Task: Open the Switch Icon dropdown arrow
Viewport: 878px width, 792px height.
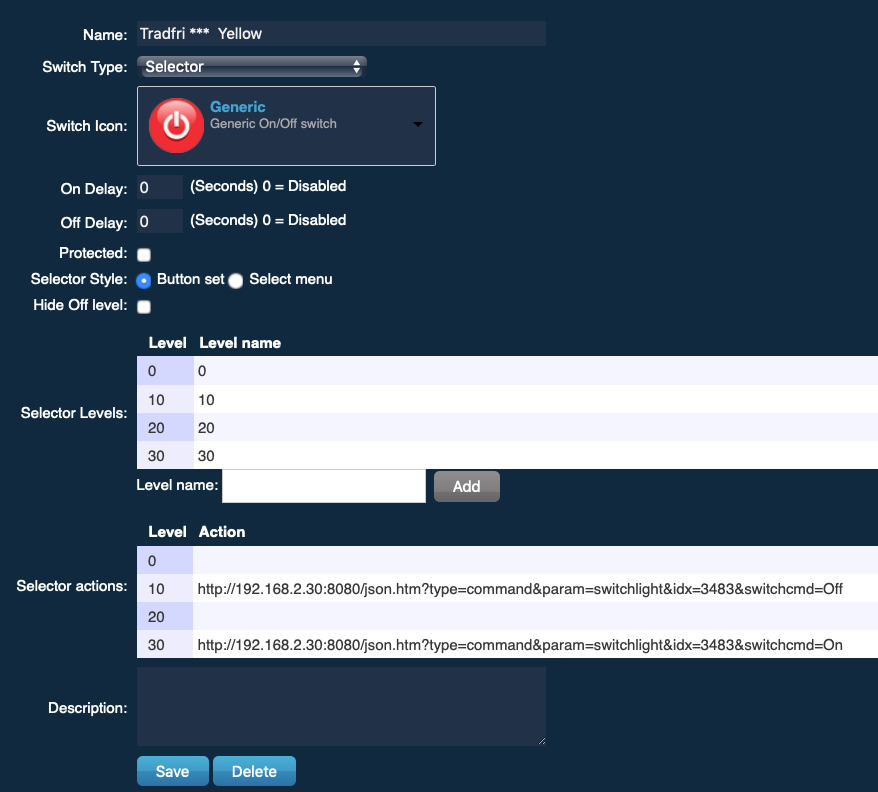Action: click(x=418, y=124)
